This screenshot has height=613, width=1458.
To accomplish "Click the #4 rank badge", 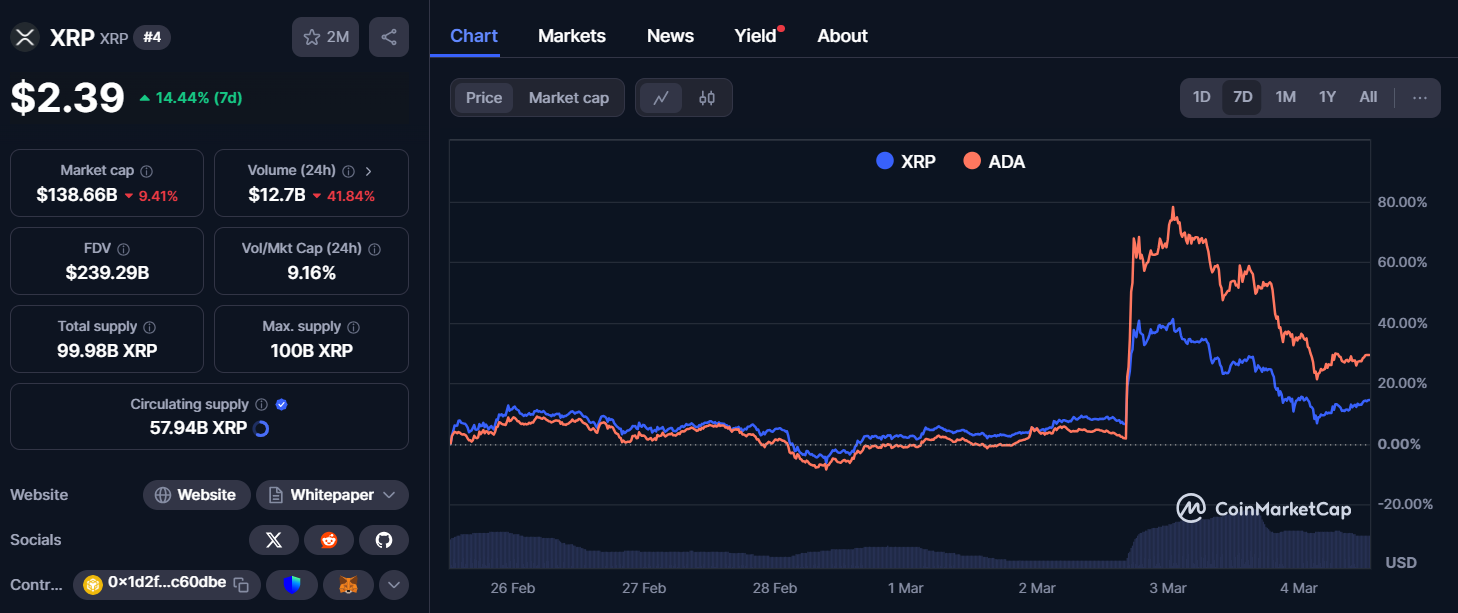I will point(153,38).
